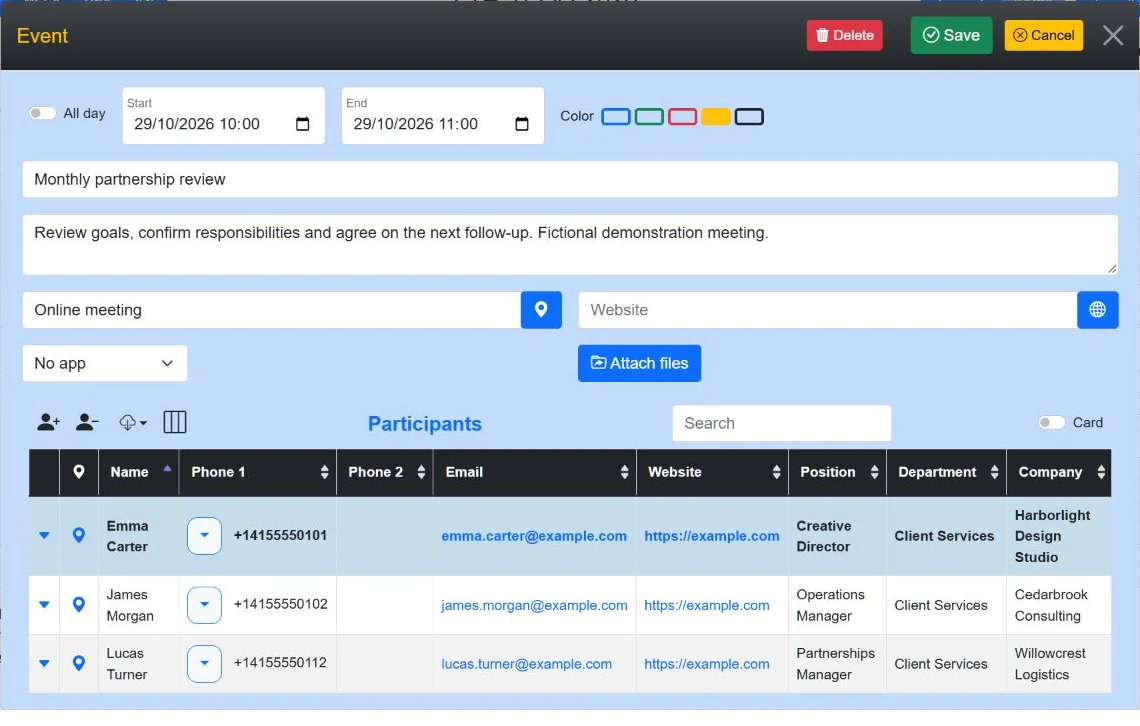Open phone dropdown for +14155550112
Screen dimensions: 1140x726
coord(204,664)
